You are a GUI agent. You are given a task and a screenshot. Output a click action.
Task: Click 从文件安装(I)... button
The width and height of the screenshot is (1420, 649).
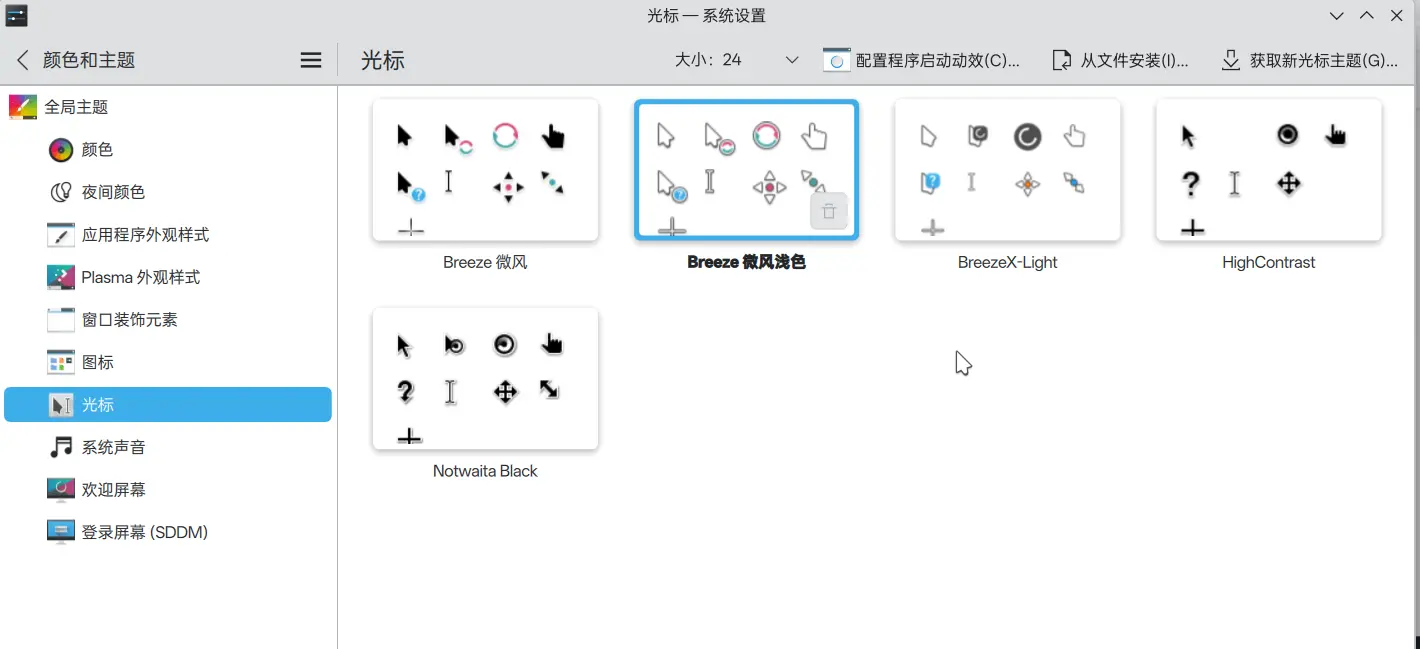pyautogui.click(x=1121, y=60)
